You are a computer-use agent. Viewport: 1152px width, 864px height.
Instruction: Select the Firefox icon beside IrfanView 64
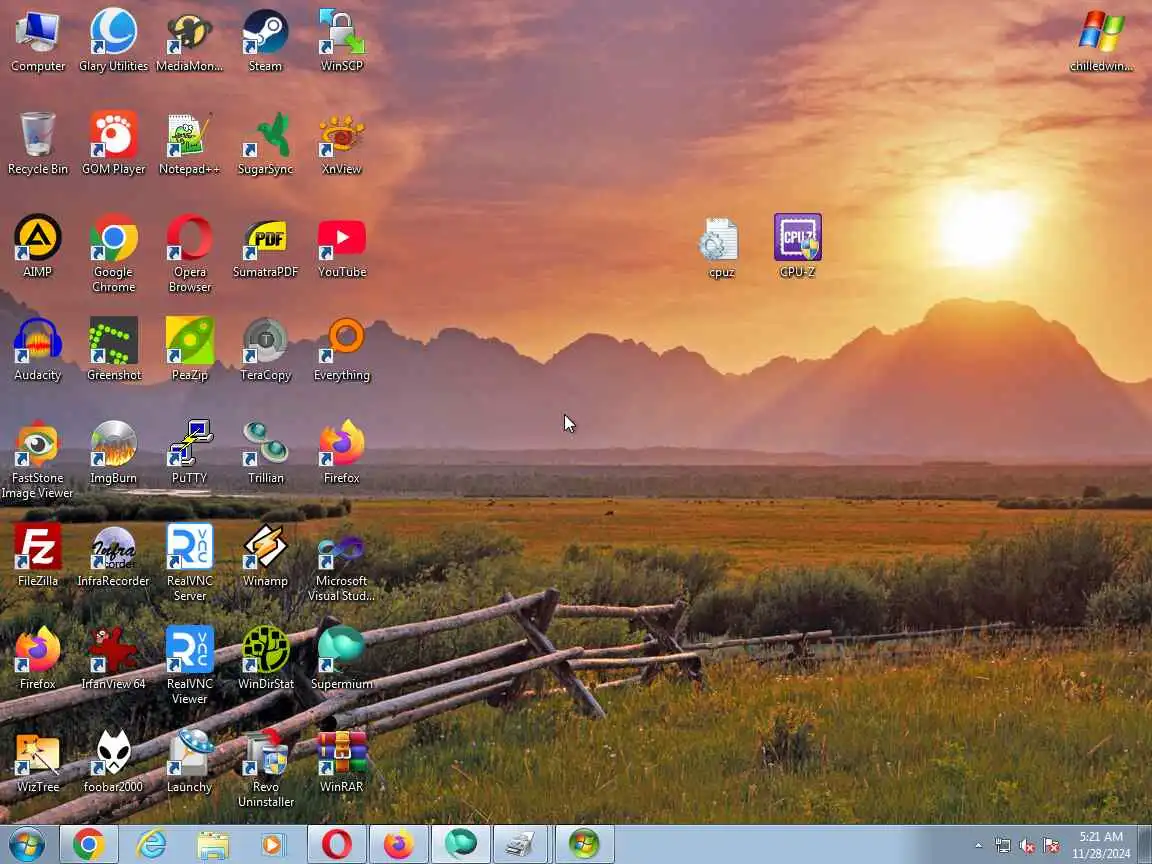[37, 658]
